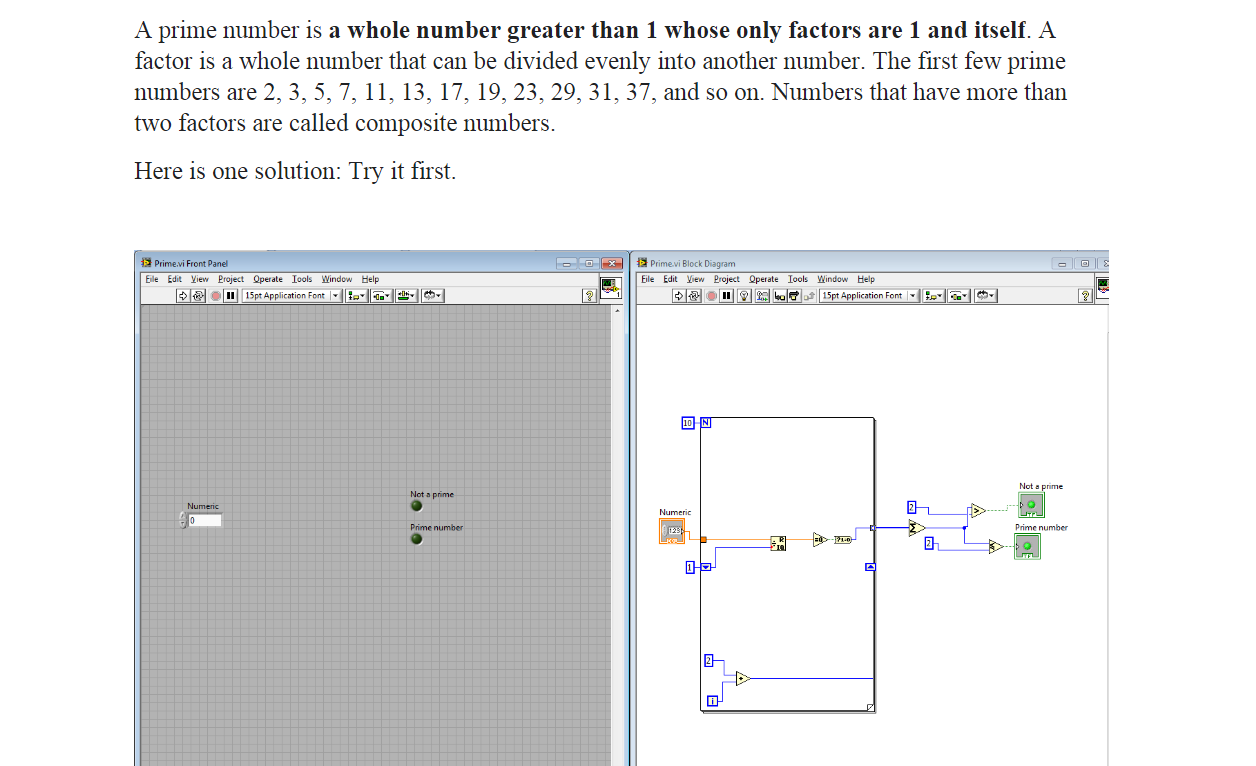Click the Numeric input field showing 0
1256x766 pixels.
point(207,521)
